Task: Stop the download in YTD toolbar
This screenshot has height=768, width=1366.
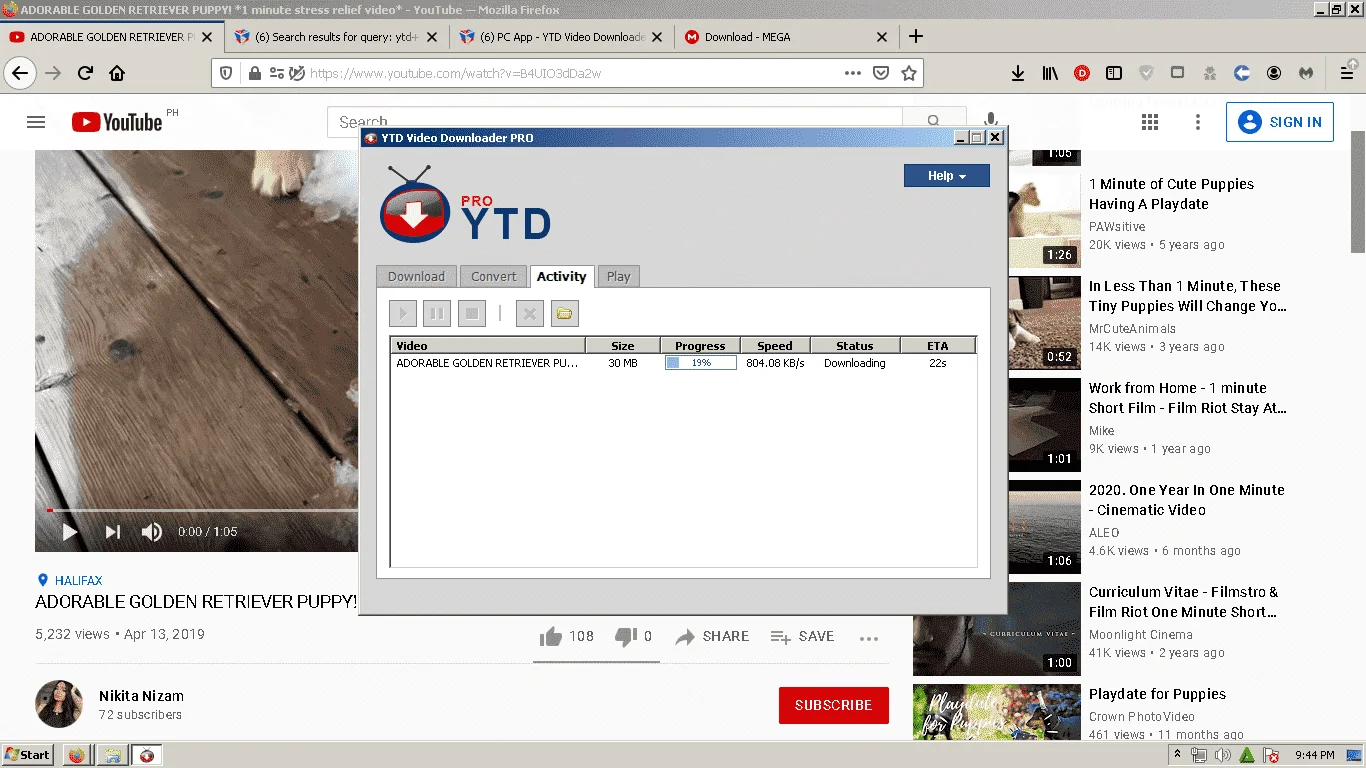Action: (472, 314)
